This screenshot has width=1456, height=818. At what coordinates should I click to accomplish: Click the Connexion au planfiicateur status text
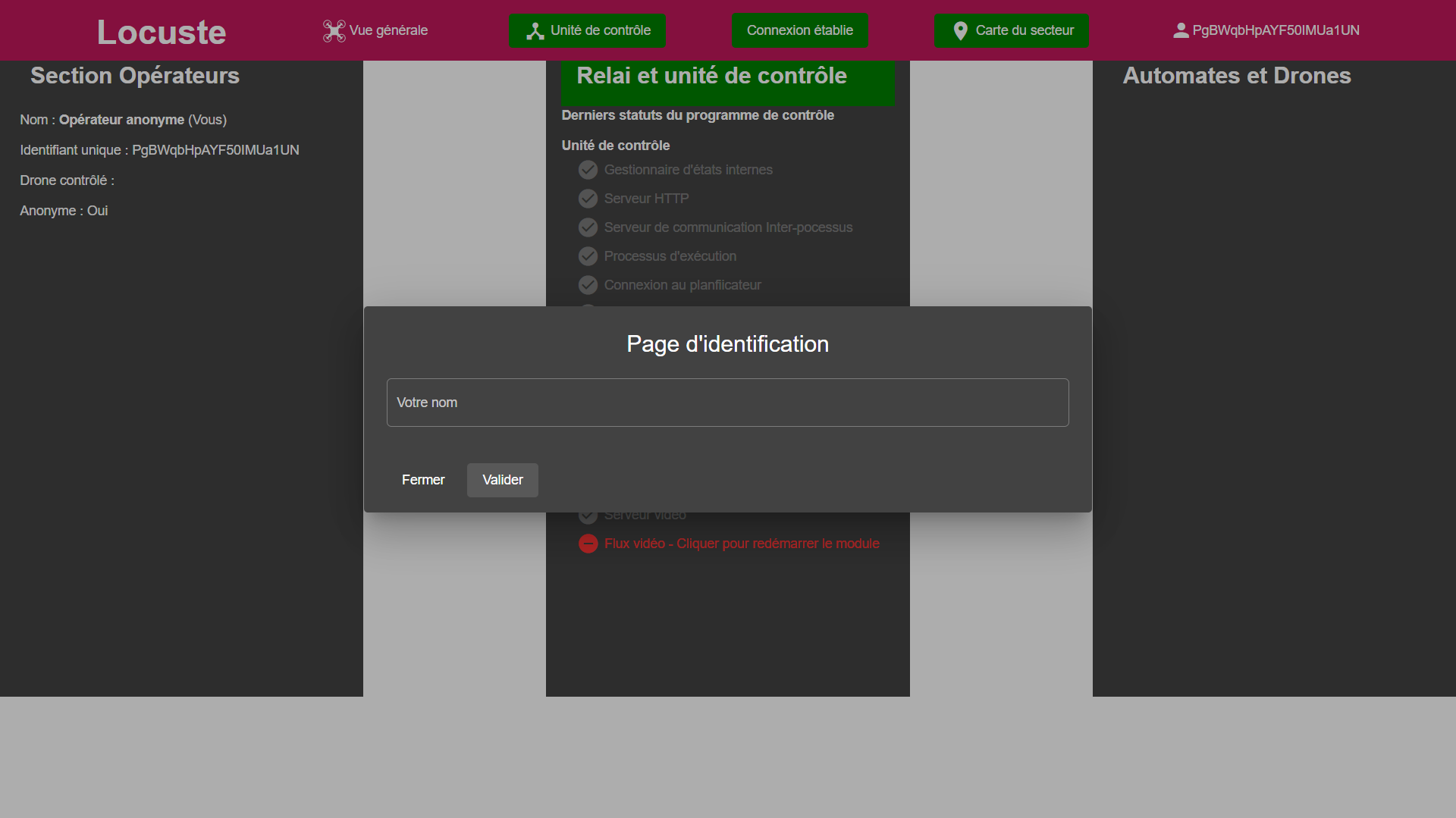point(682,285)
